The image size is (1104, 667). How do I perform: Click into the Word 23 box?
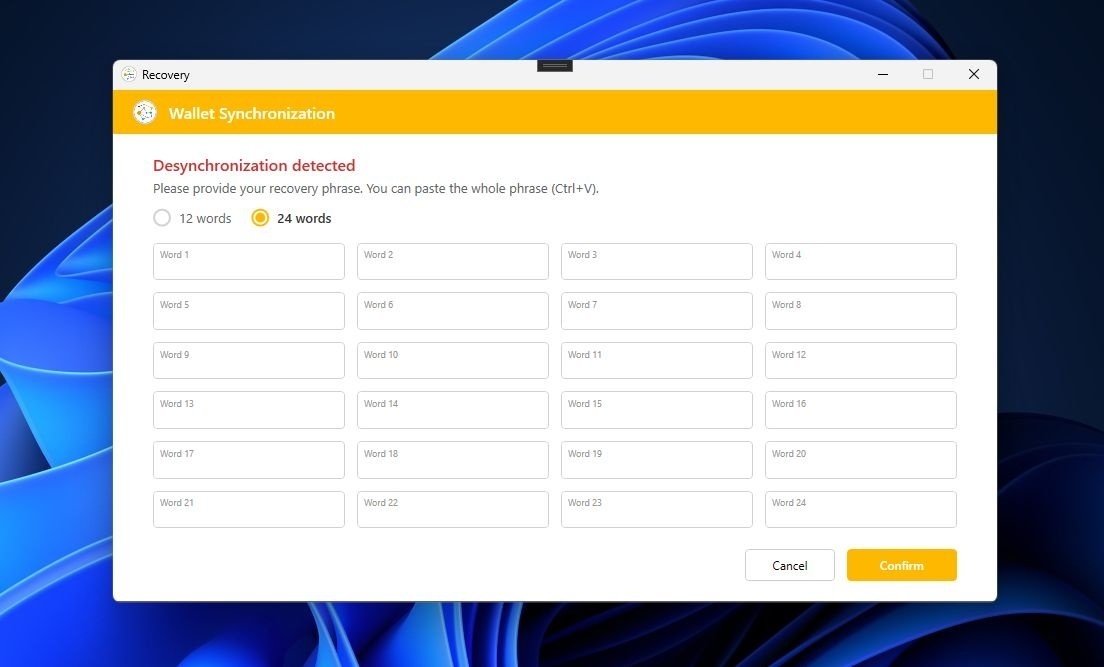[x=657, y=509]
